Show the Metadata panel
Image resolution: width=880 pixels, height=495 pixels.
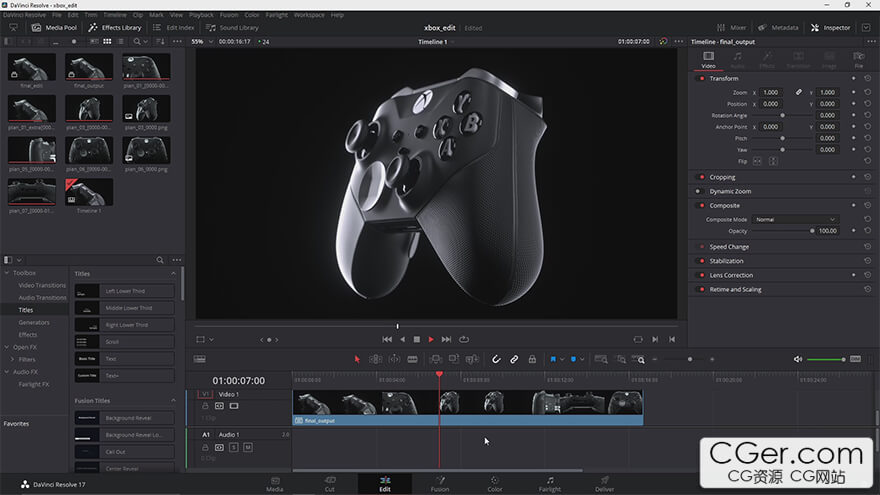coord(778,28)
